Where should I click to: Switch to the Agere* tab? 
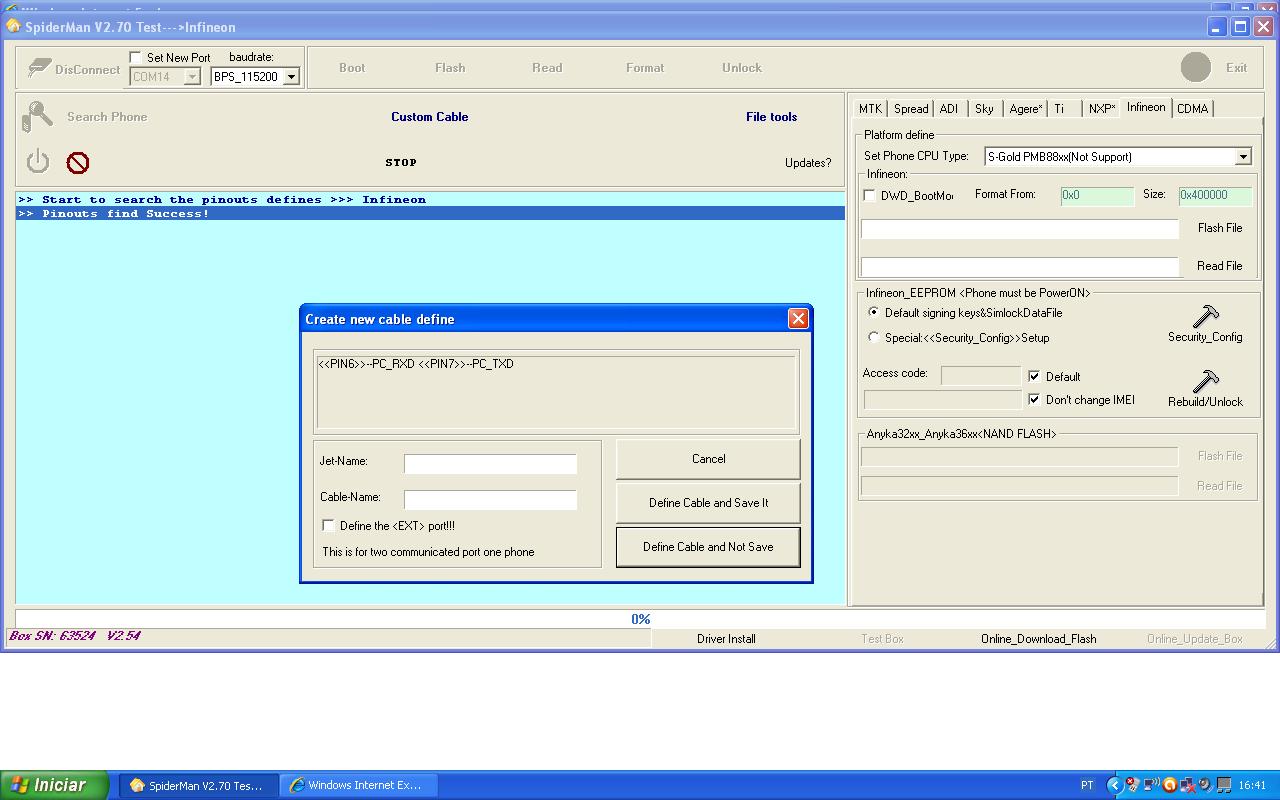coord(1025,109)
